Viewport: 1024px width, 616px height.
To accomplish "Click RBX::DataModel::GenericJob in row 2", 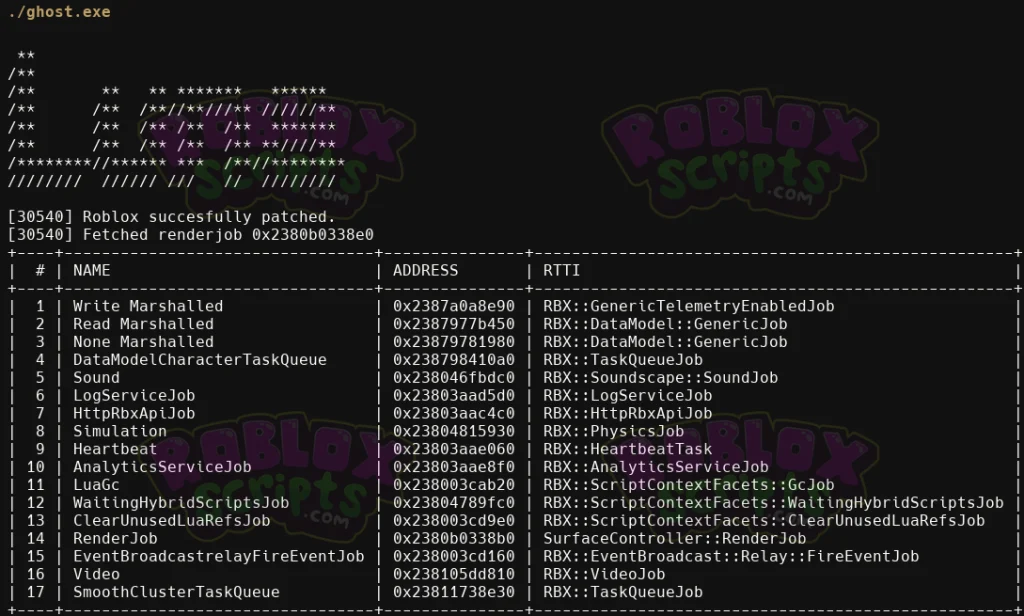I will 665,324.
